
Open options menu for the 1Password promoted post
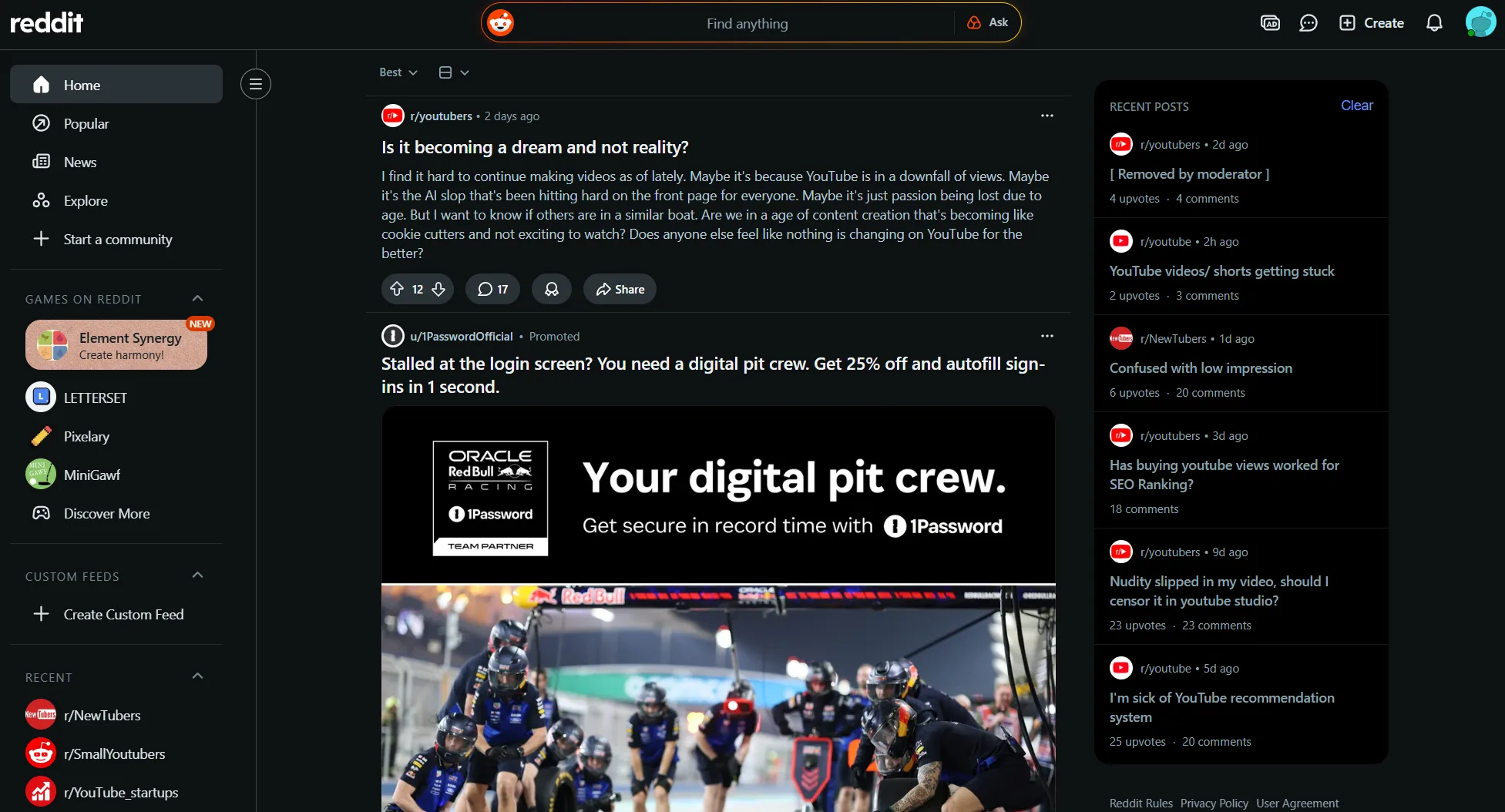click(1046, 336)
